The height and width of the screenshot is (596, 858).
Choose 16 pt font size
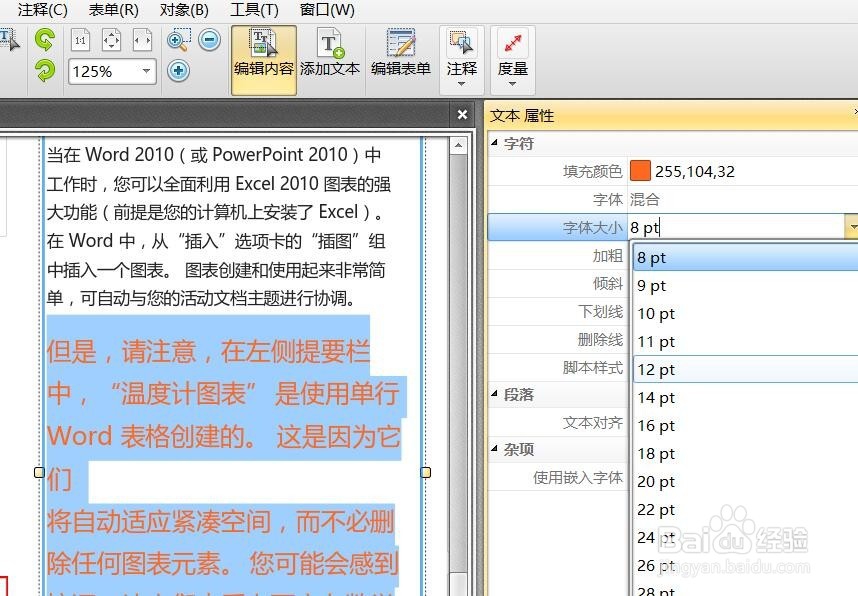pyautogui.click(x=745, y=426)
